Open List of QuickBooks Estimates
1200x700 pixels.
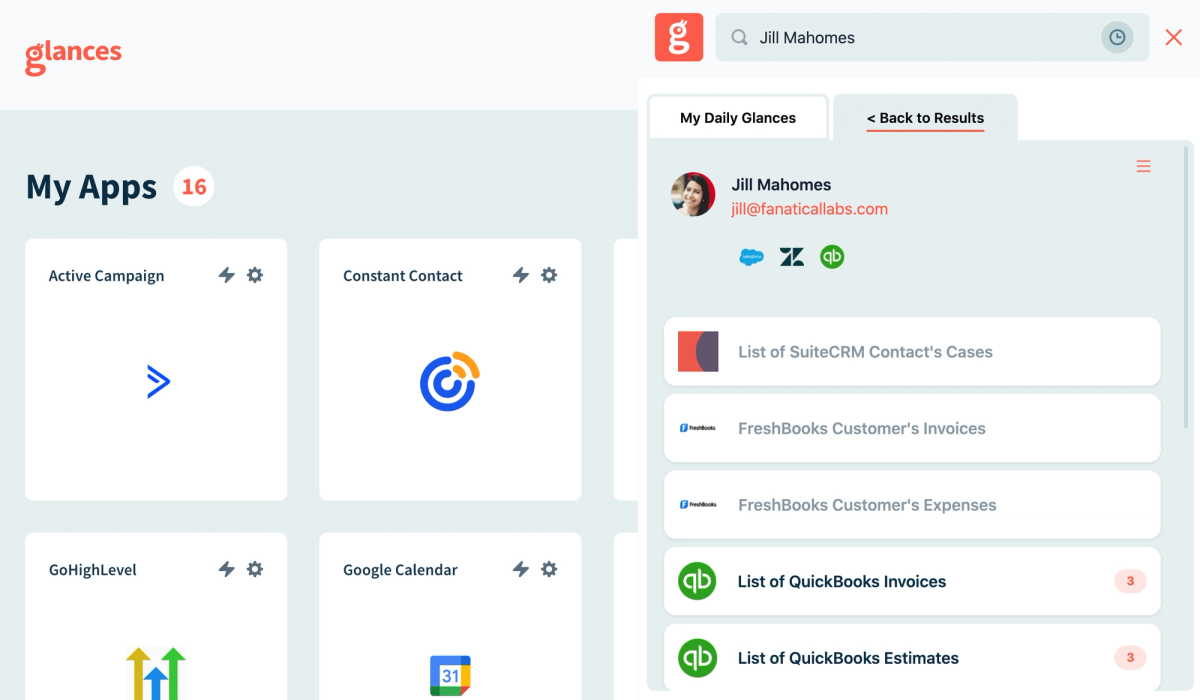coord(912,658)
